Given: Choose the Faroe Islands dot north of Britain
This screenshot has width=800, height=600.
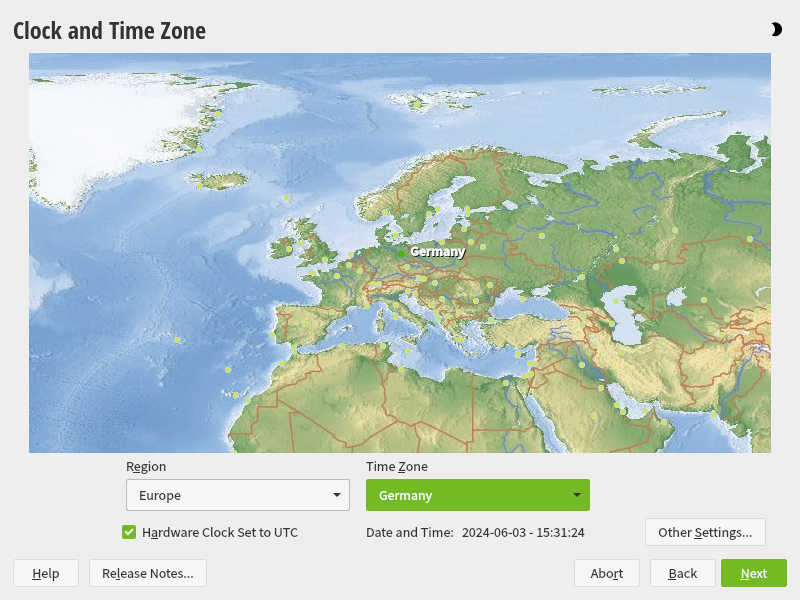Looking at the screenshot, I should pyautogui.click(x=287, y=197).
